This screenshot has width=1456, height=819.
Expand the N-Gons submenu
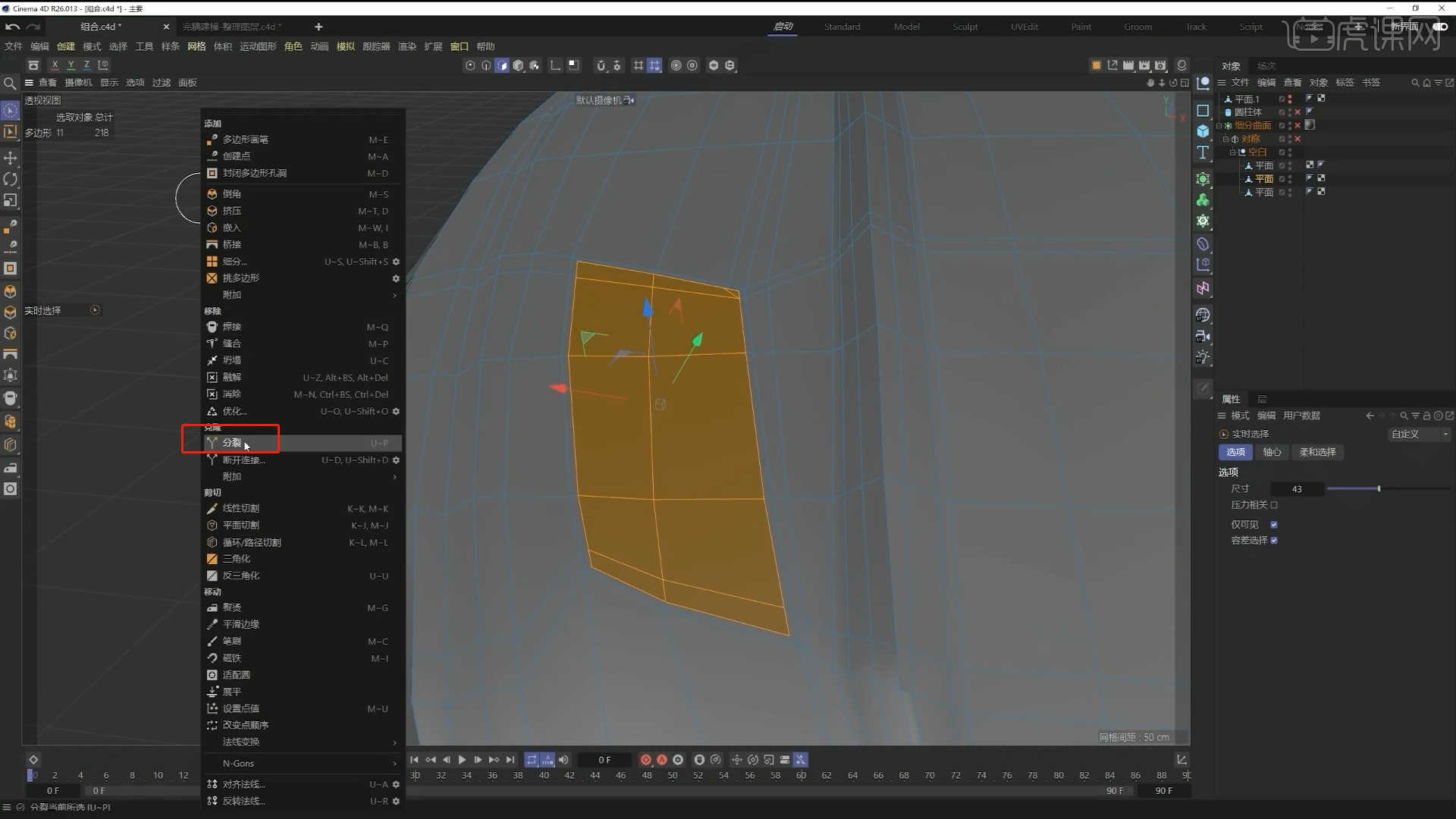click(x=303, y=764)
